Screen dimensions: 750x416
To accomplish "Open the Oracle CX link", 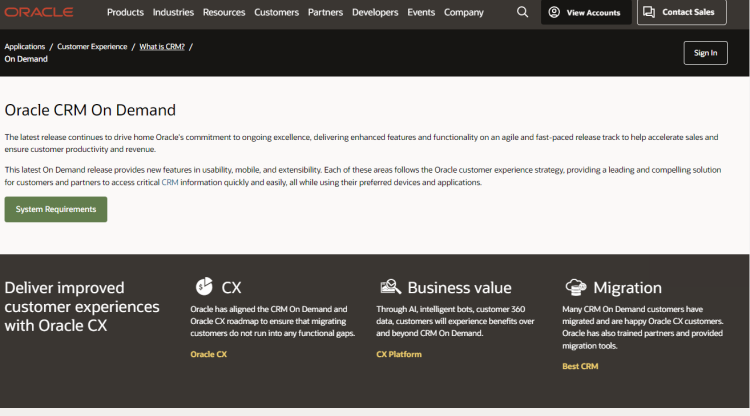I will pos(209,354).
